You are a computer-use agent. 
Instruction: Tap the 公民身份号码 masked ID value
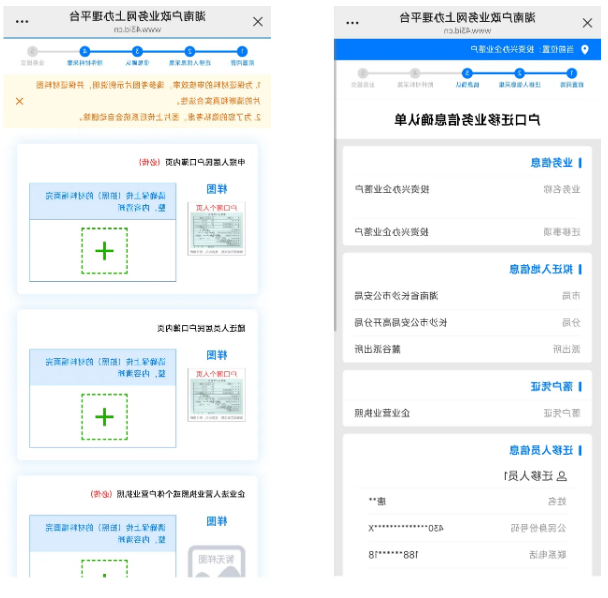[406, 528]
